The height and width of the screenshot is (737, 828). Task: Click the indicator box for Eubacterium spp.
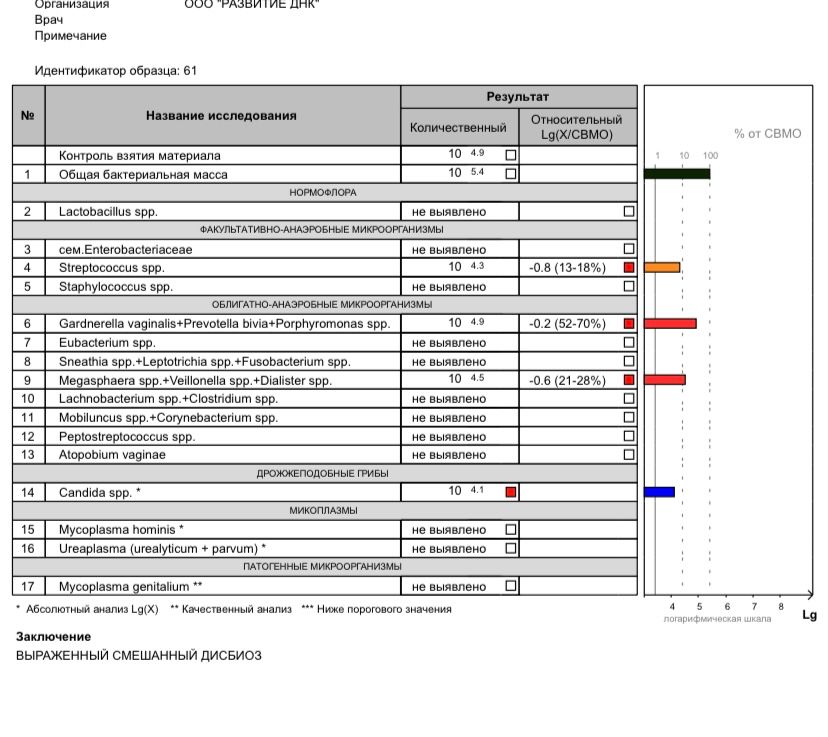click(629, 342)
